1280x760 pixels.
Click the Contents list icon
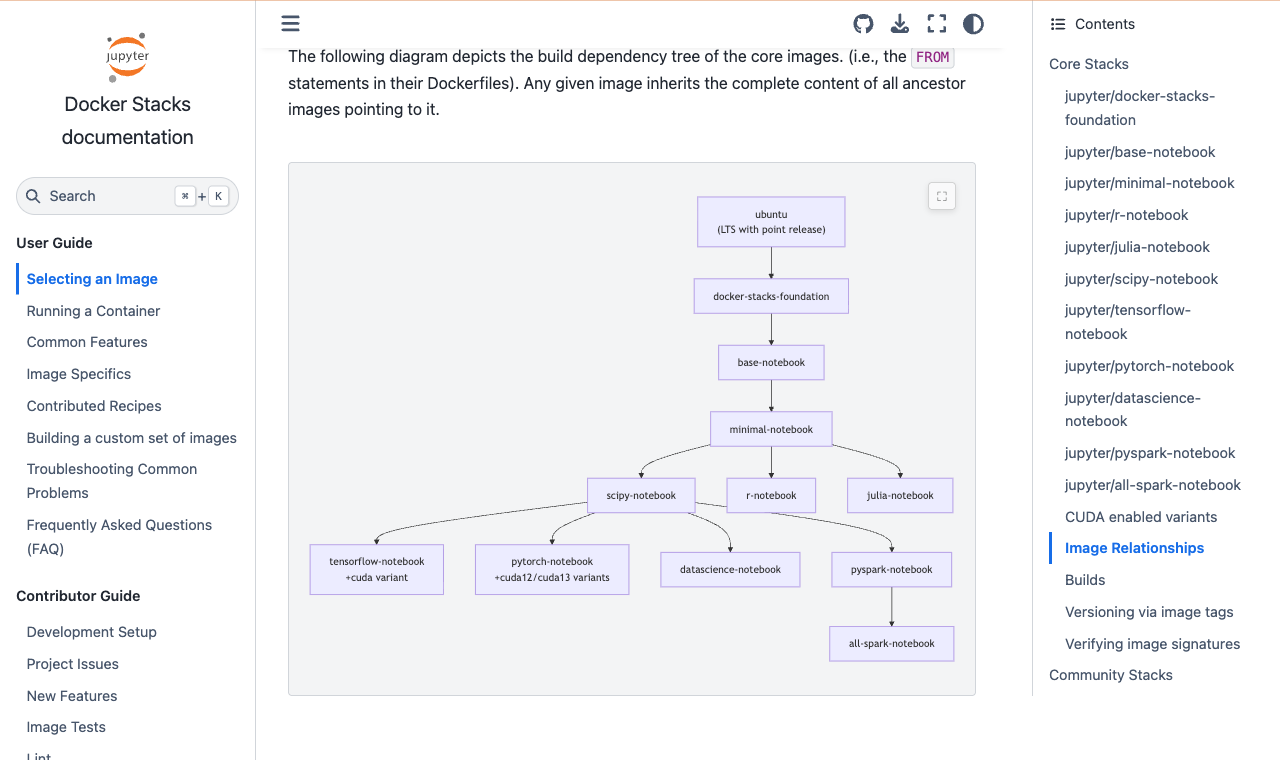pyautogui.click(x=1058, y=24)
